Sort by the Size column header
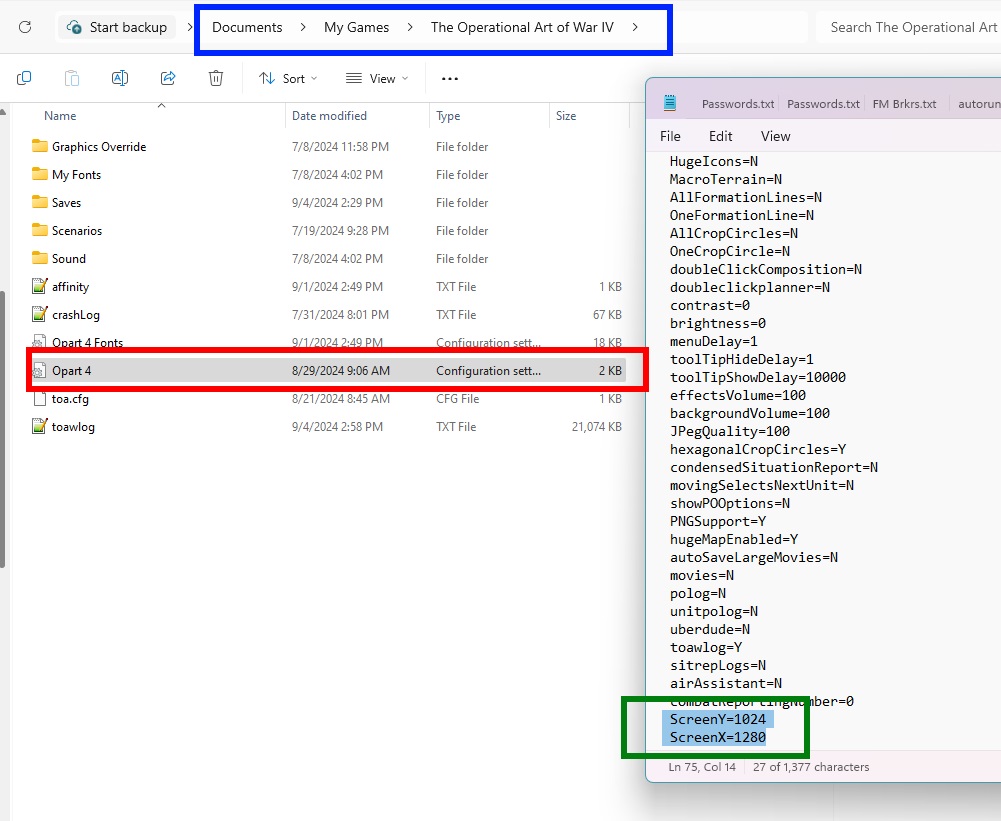 pos(566,116)
